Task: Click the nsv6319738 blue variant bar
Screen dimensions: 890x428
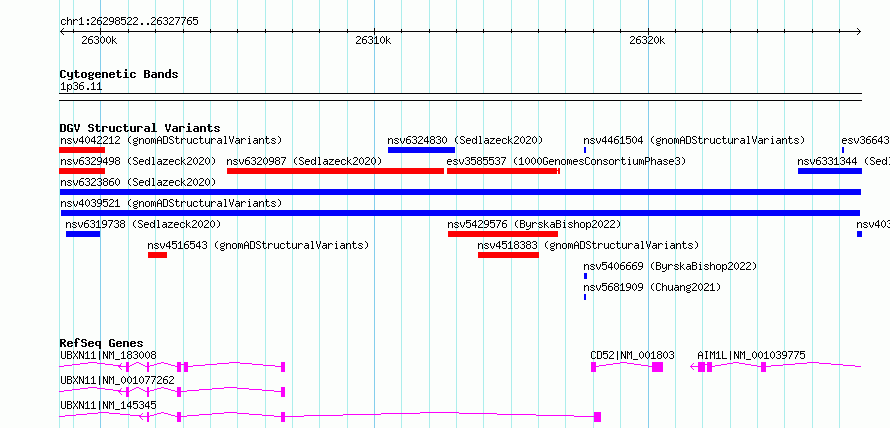Action: 83,234
